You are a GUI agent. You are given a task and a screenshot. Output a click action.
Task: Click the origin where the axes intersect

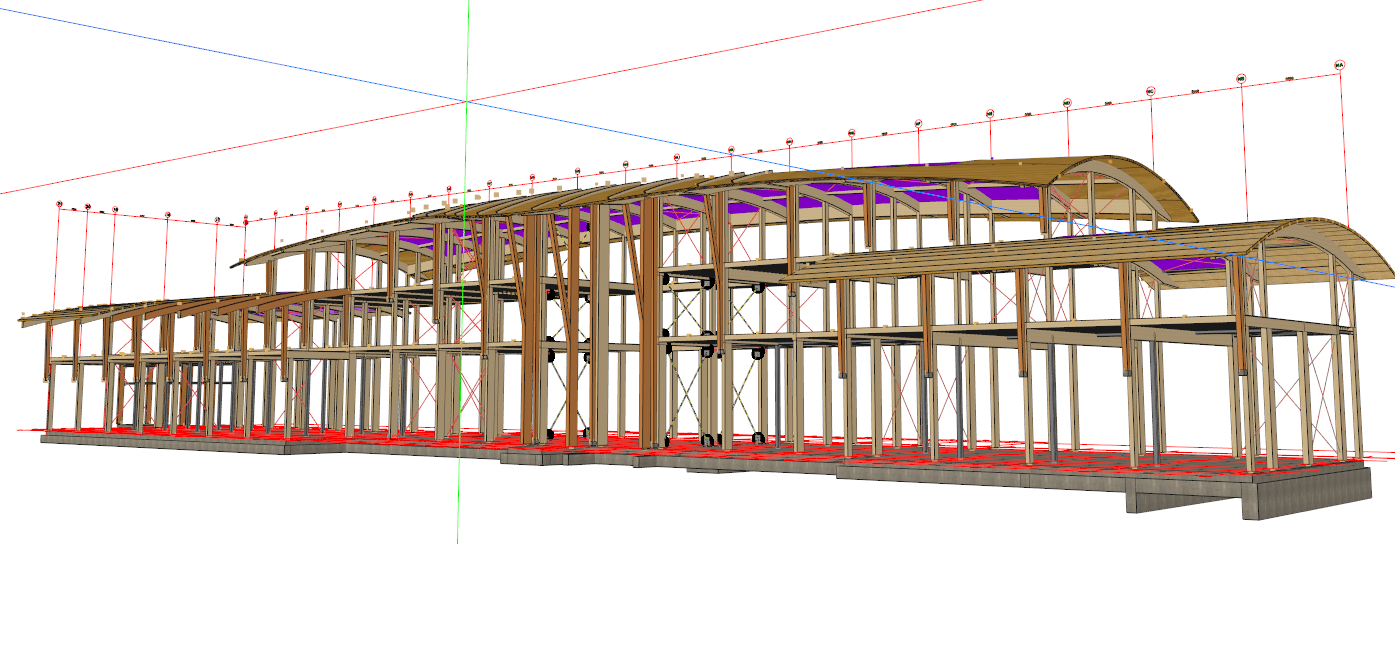click(x=466, y=101)
